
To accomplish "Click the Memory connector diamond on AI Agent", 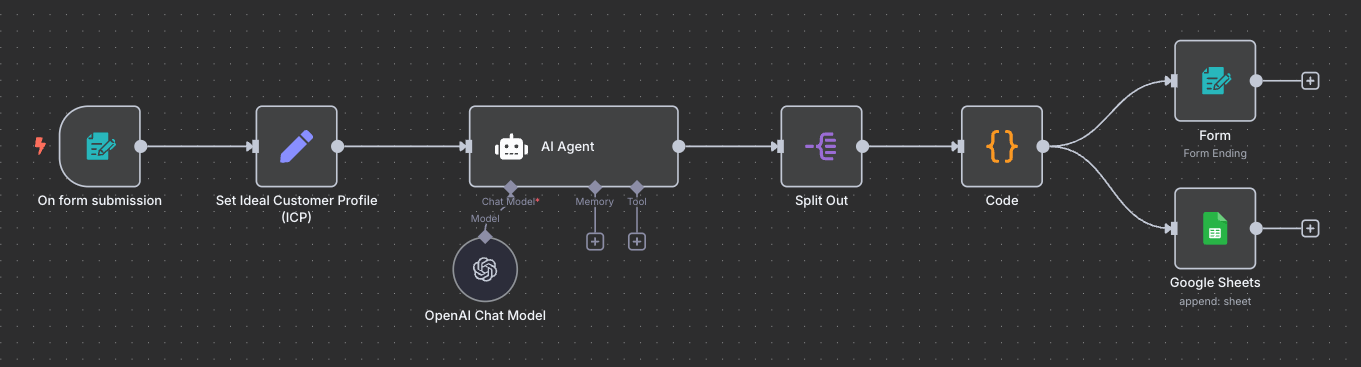I will point(595,187).
